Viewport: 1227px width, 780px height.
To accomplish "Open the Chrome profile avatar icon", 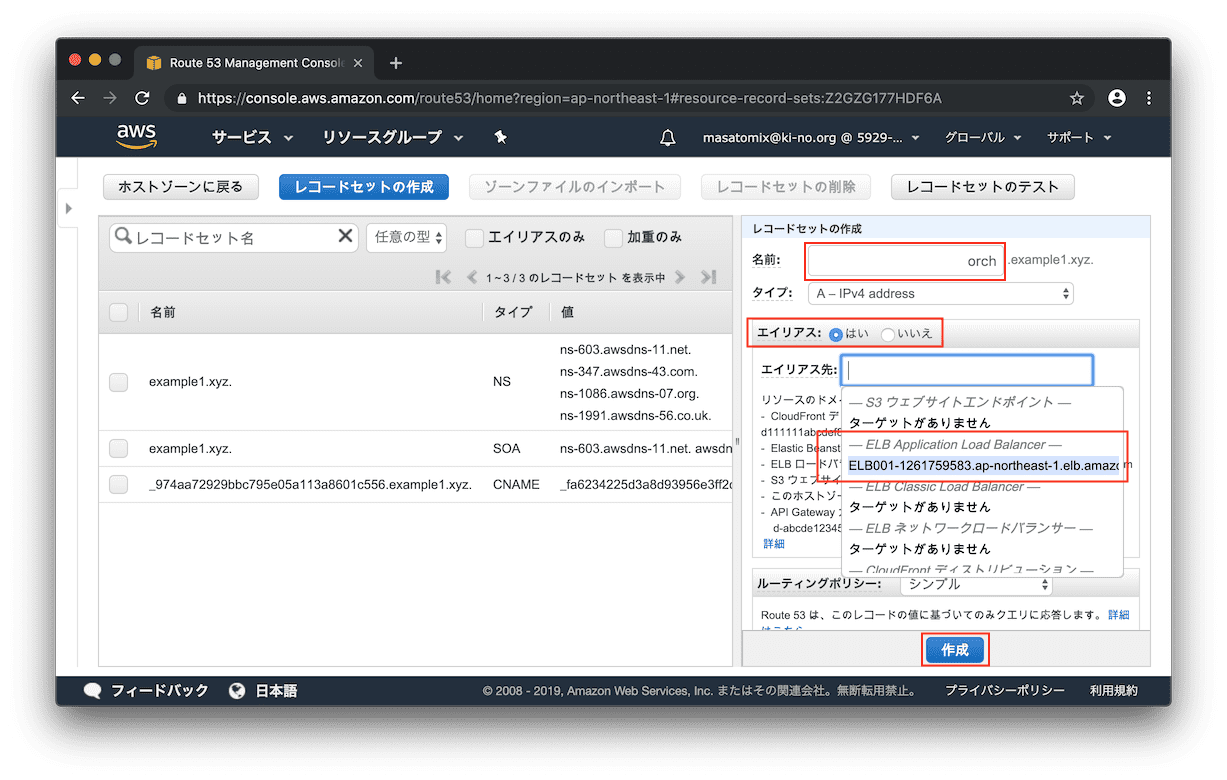I will coord(1117,98).
